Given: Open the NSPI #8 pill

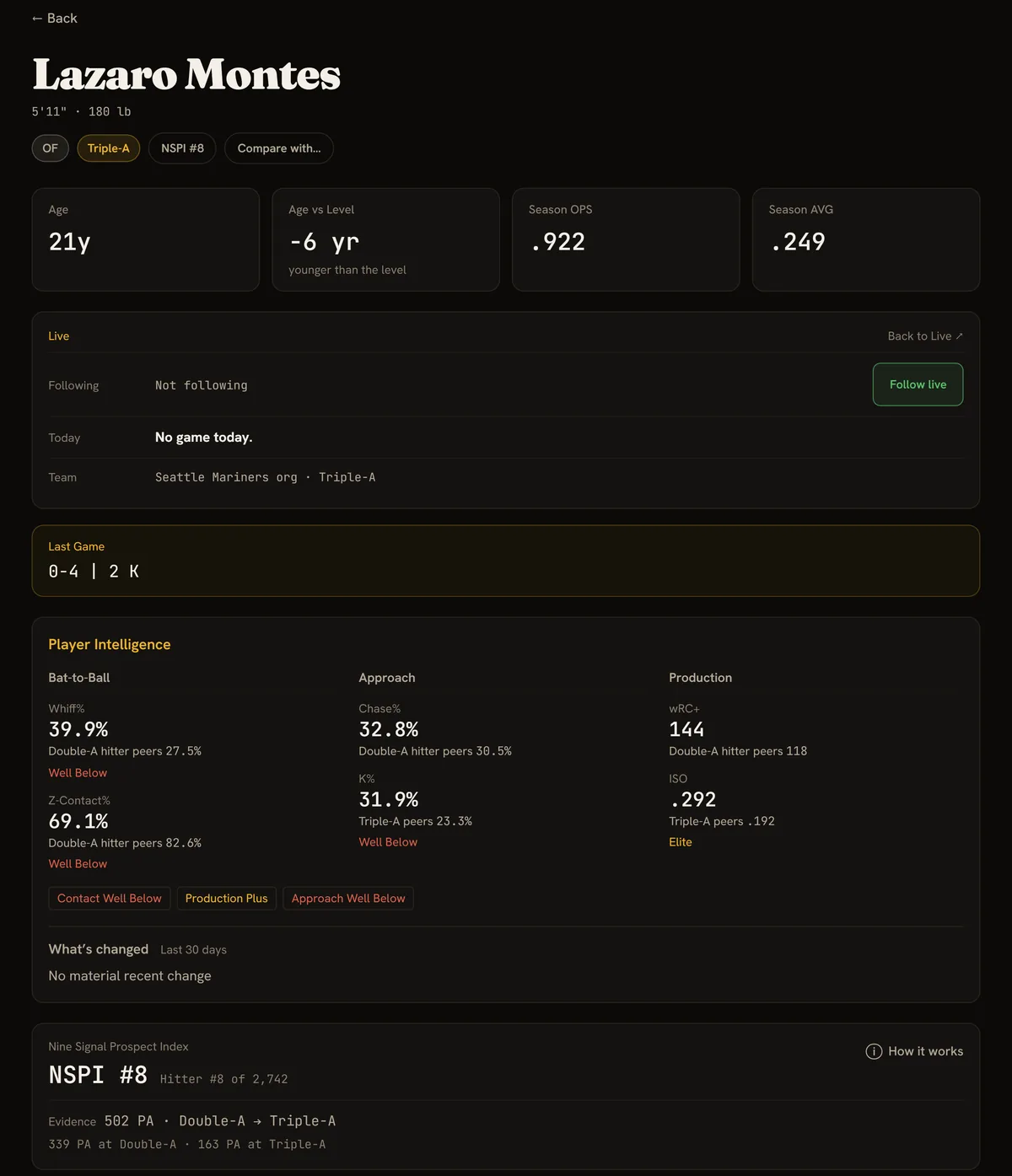Looking at the screenshot, I should pos(182,148).
